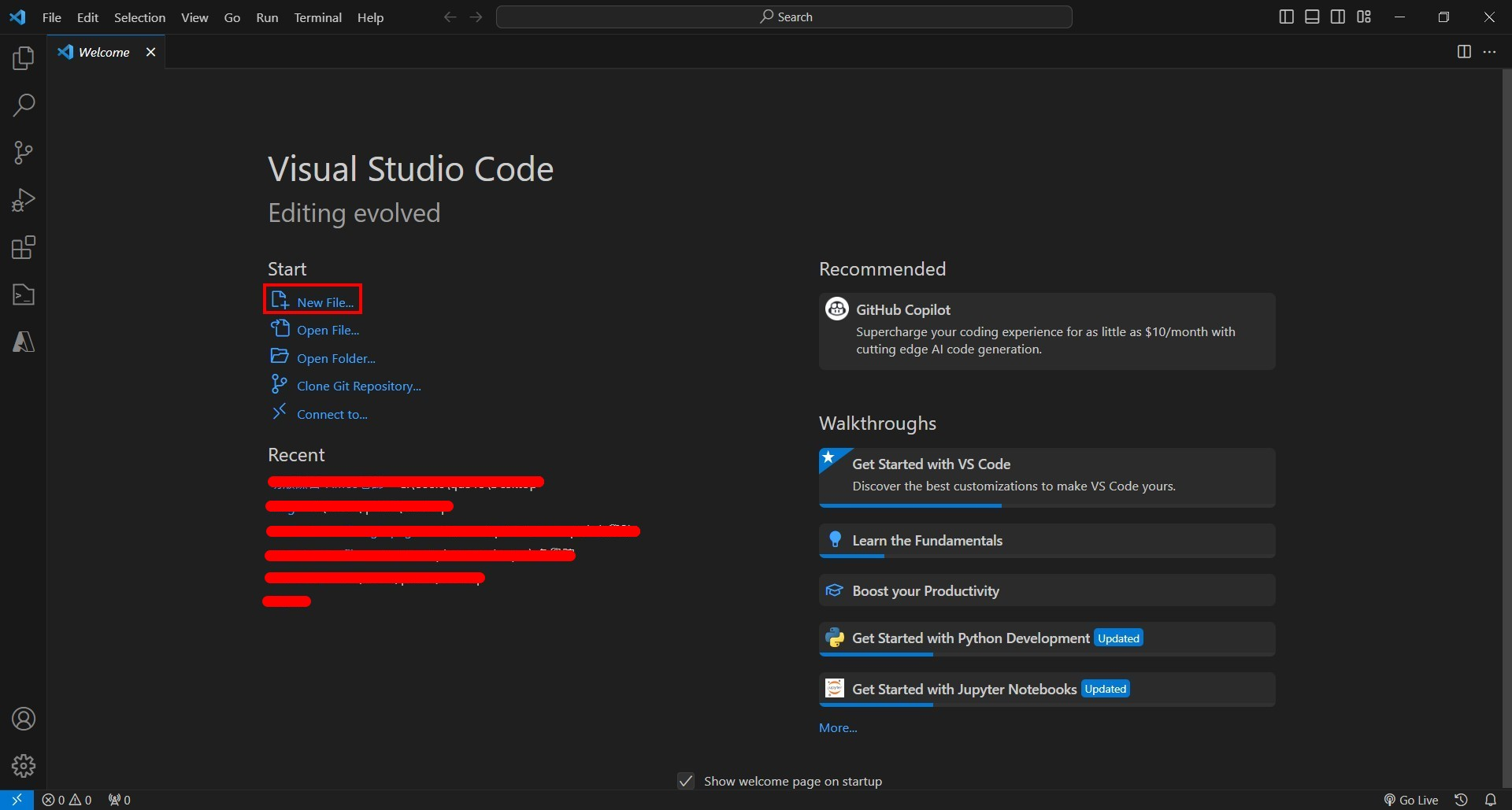This screenshot has height=810, width=1512.
Task: Click the Learn the Fundamentals progress bar
Action: pos(853,557)
